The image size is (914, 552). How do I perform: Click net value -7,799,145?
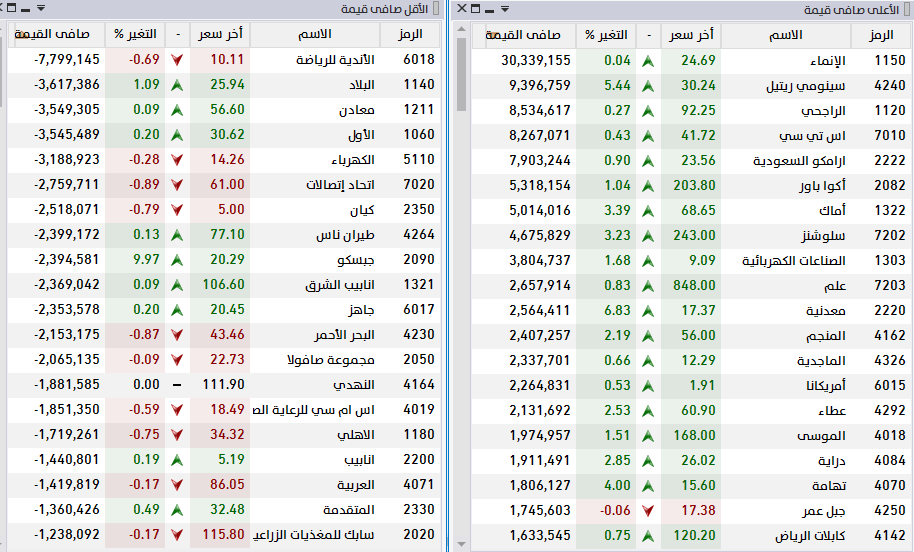pos(66,59)
